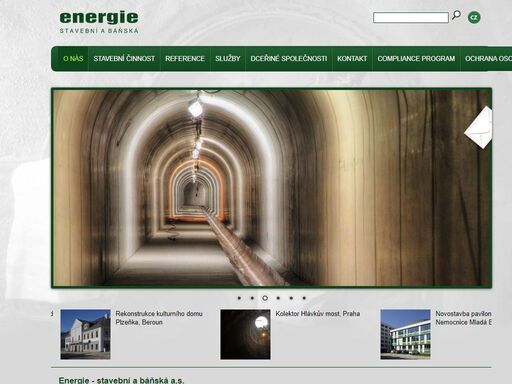Open the Plzeňka Beroun building thumbnail
Screen dimensions: 512x384
[85, 334]
